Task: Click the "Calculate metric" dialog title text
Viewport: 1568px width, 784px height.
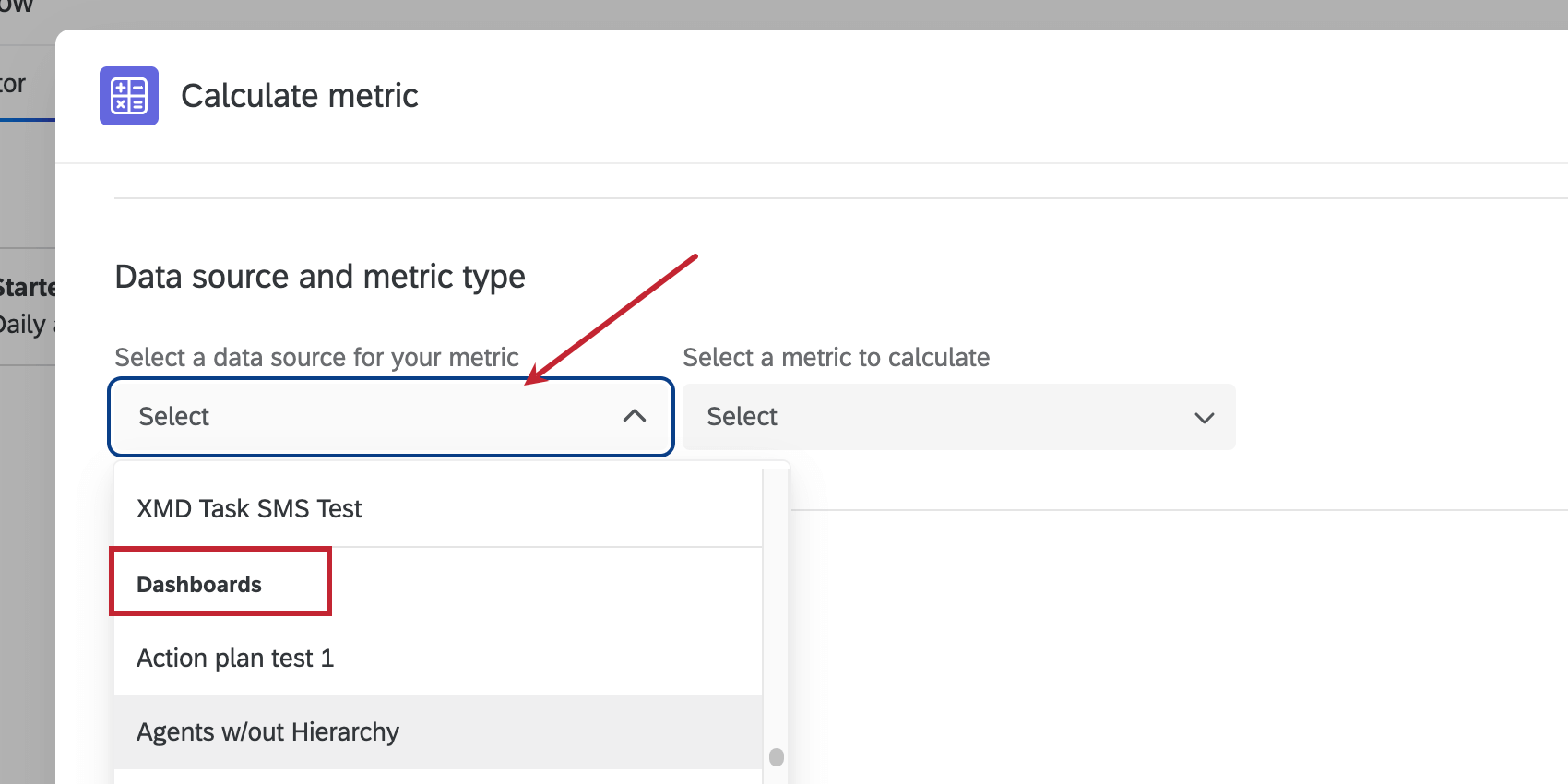Action: pos(300,95)
